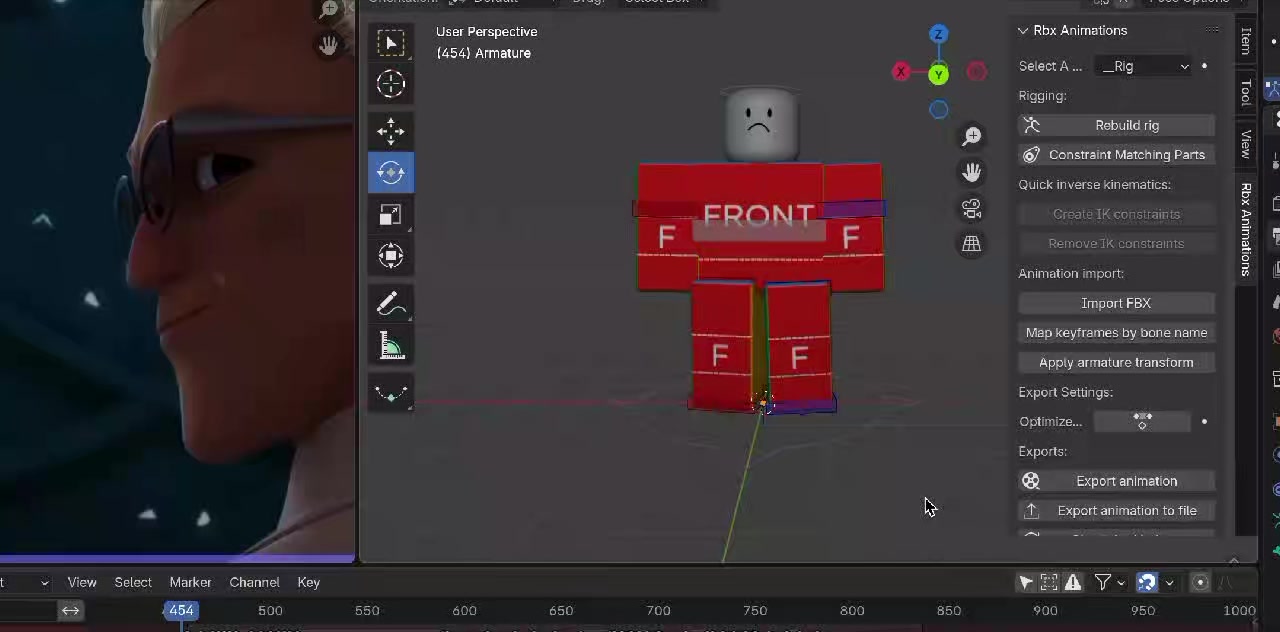Select the Measure tool
The height and width of the screenshot is (632, 1280).
click(391, 346)
